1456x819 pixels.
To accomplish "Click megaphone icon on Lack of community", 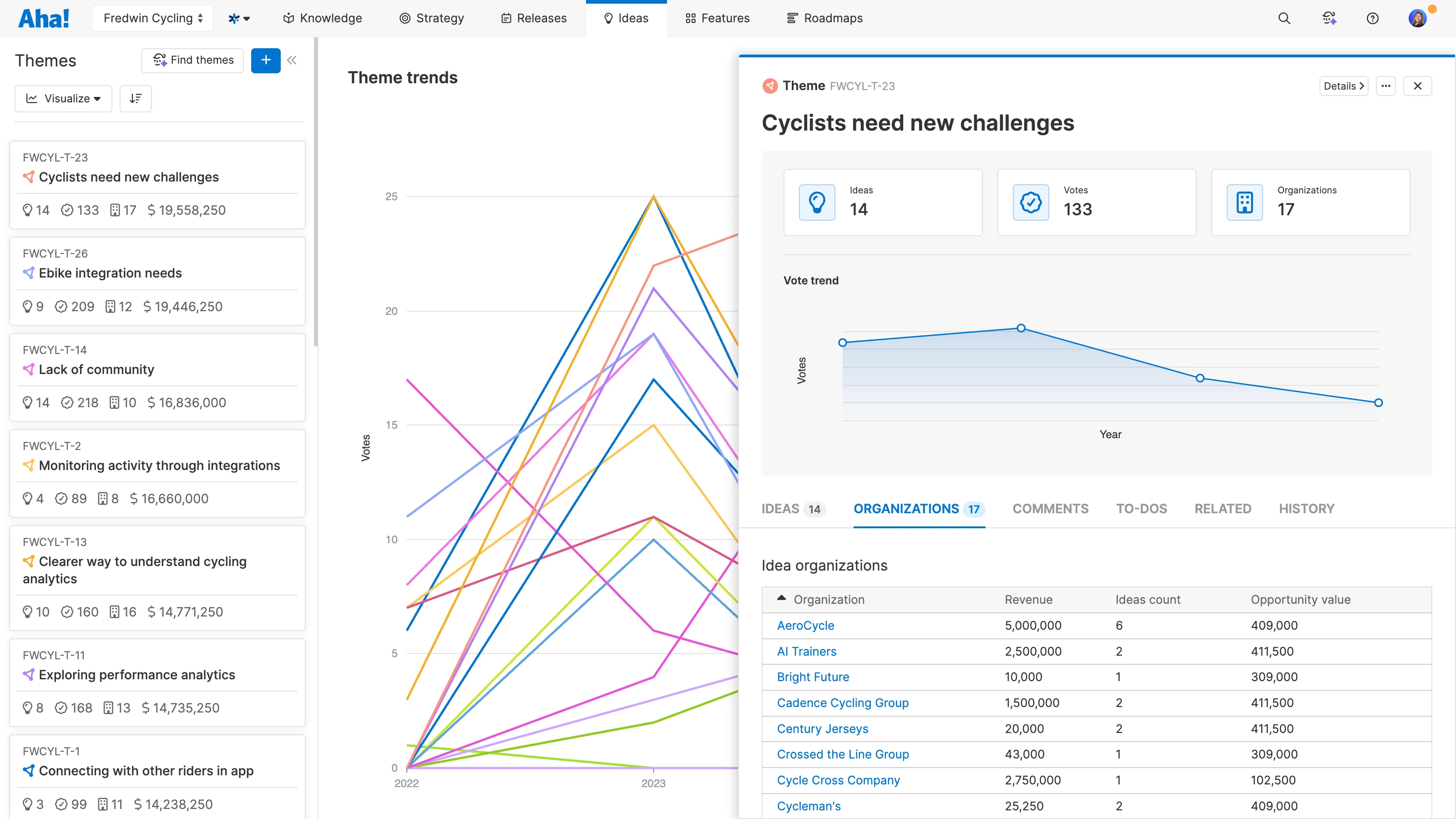I will 28,369.
